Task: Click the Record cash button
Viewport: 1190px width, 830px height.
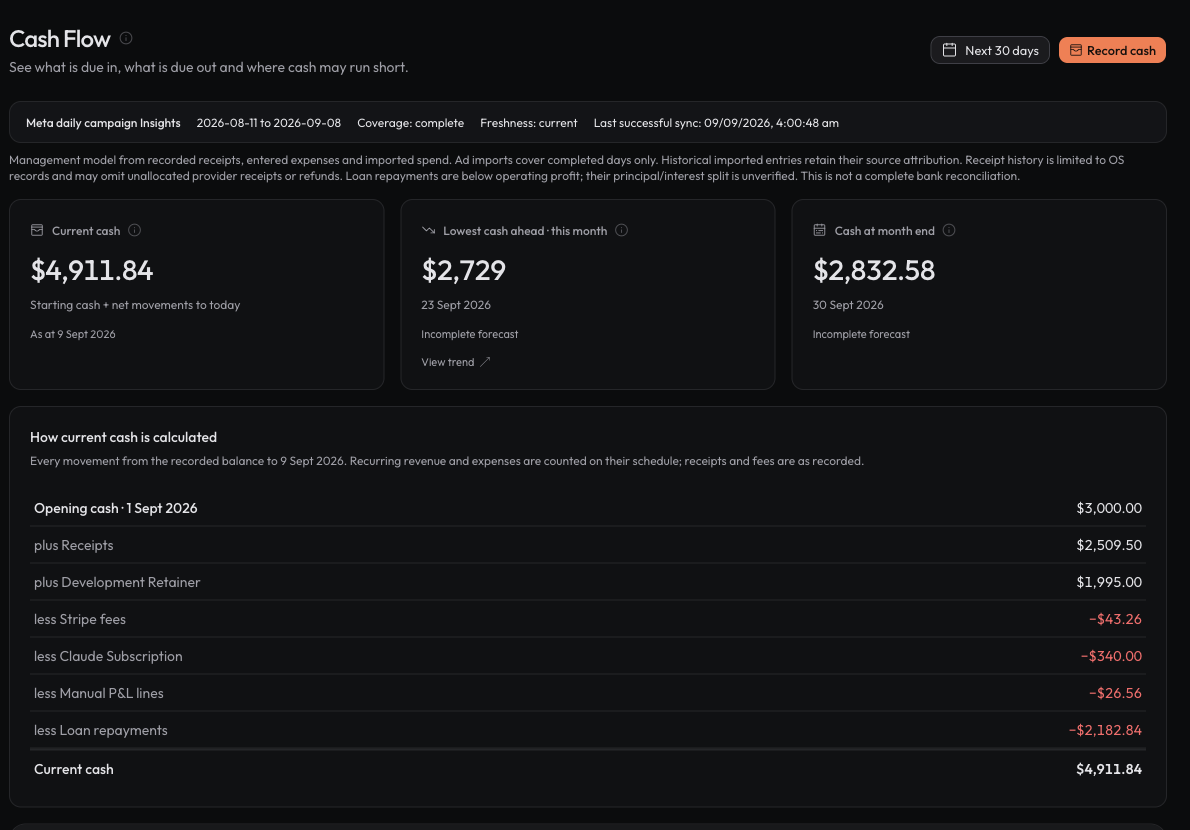Action: pyautogui.click(x=1112, y=50)
